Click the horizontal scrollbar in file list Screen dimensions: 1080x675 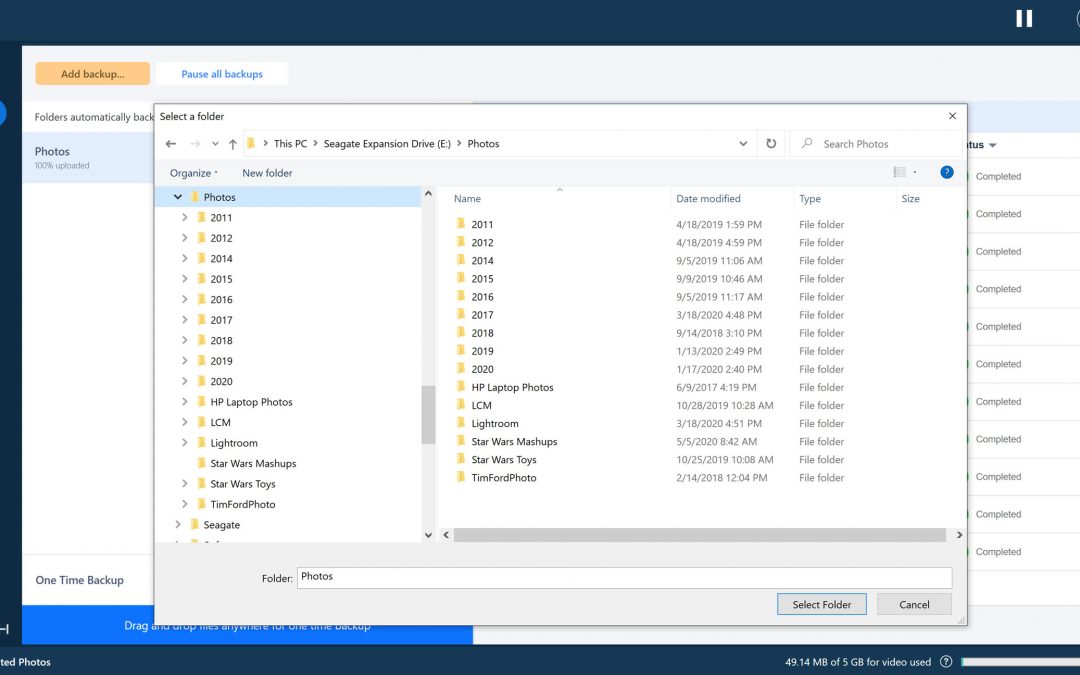click(x=698, y=535)
